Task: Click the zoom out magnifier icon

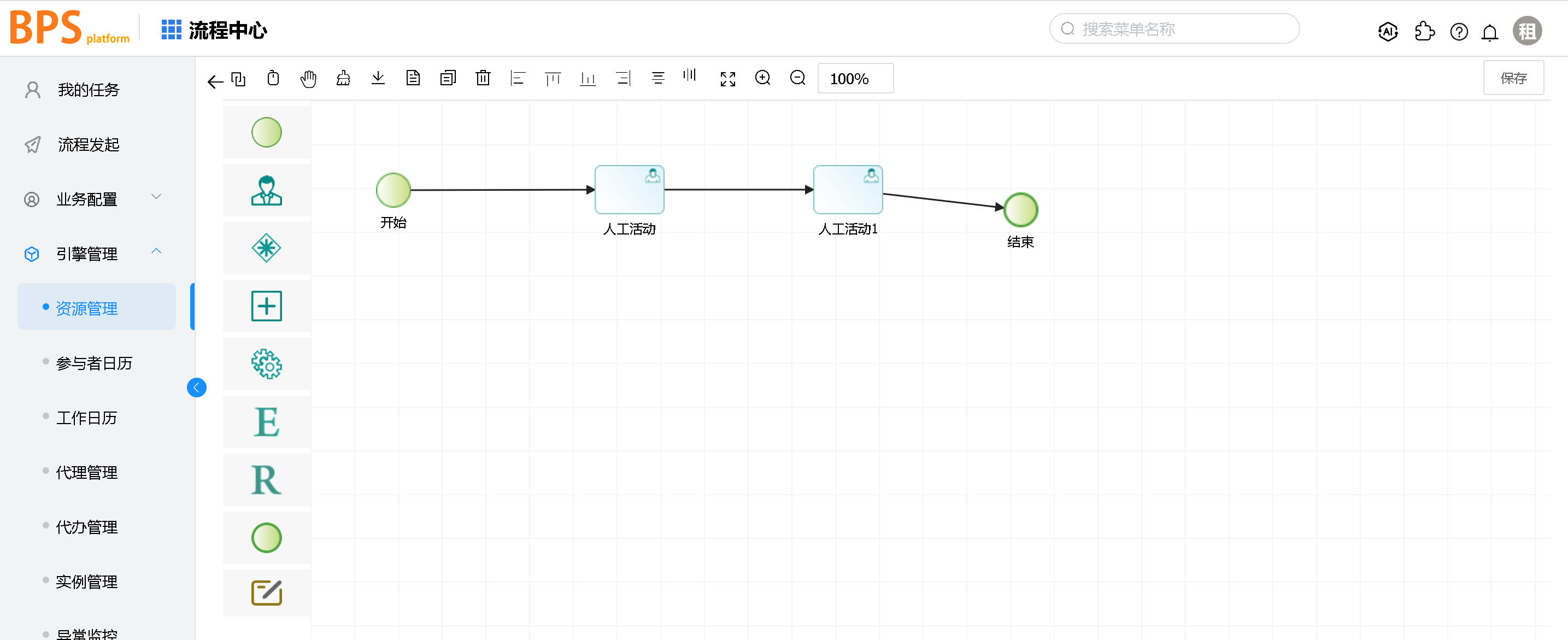Action: (x=797, y=78)
